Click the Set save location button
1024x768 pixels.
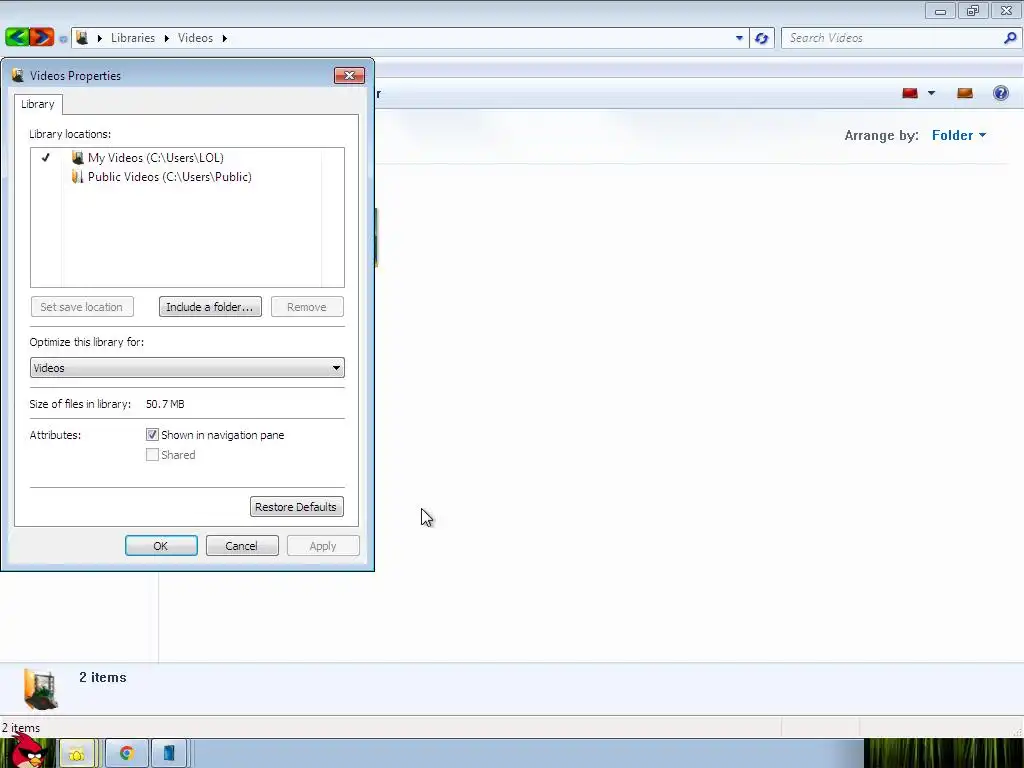coord(82,307)
